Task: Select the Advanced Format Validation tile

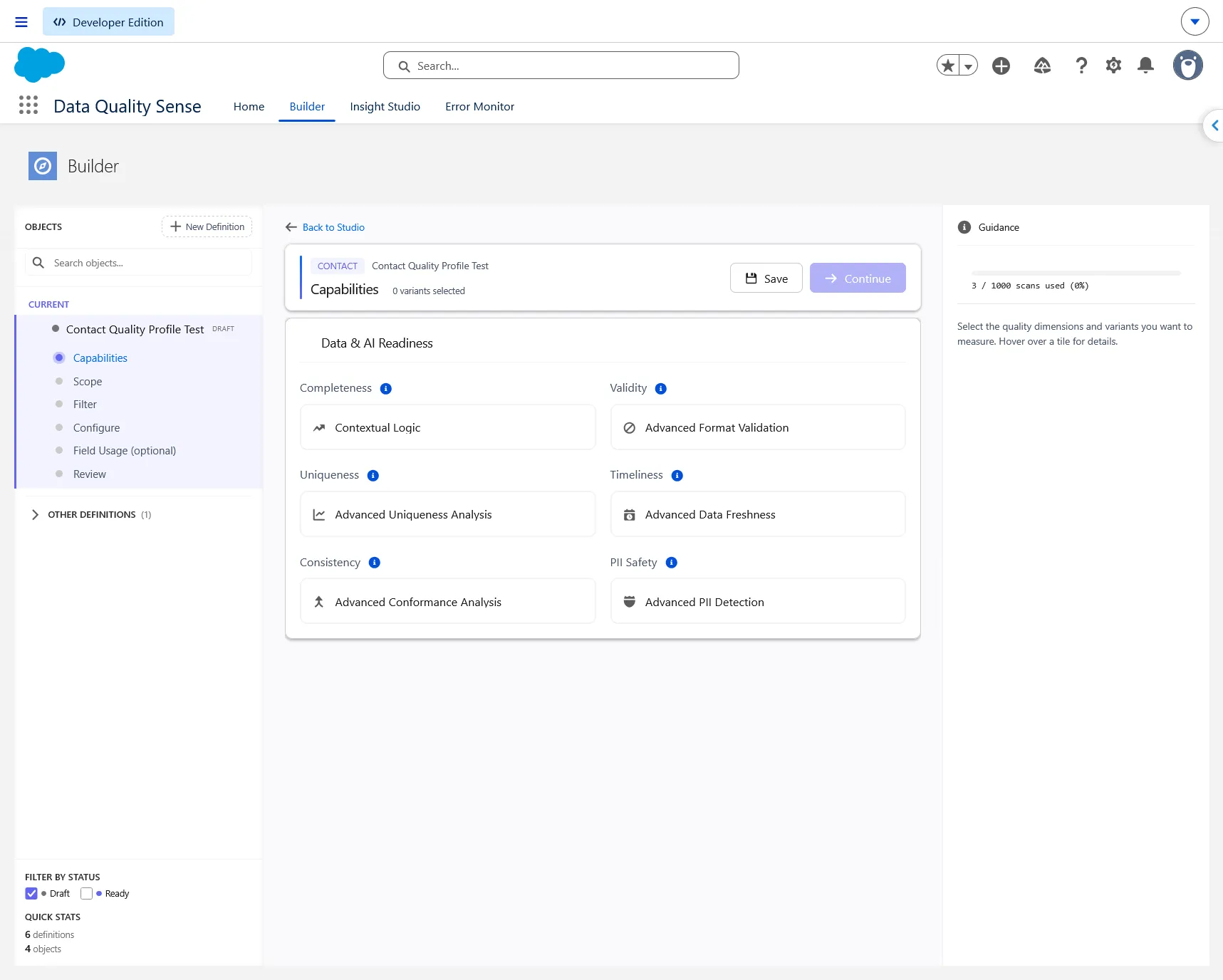Action: click(x=758, y=427)
